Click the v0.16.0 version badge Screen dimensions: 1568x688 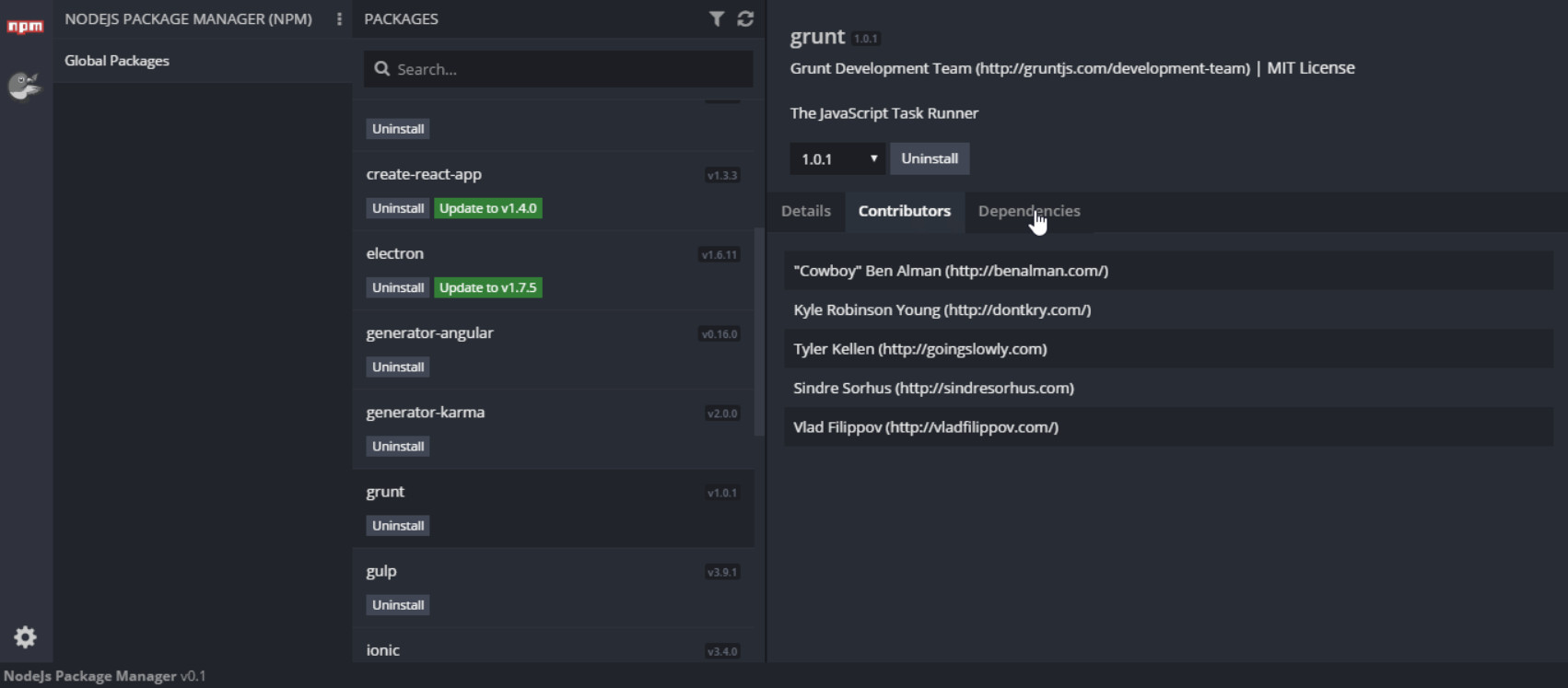point(720,334)
